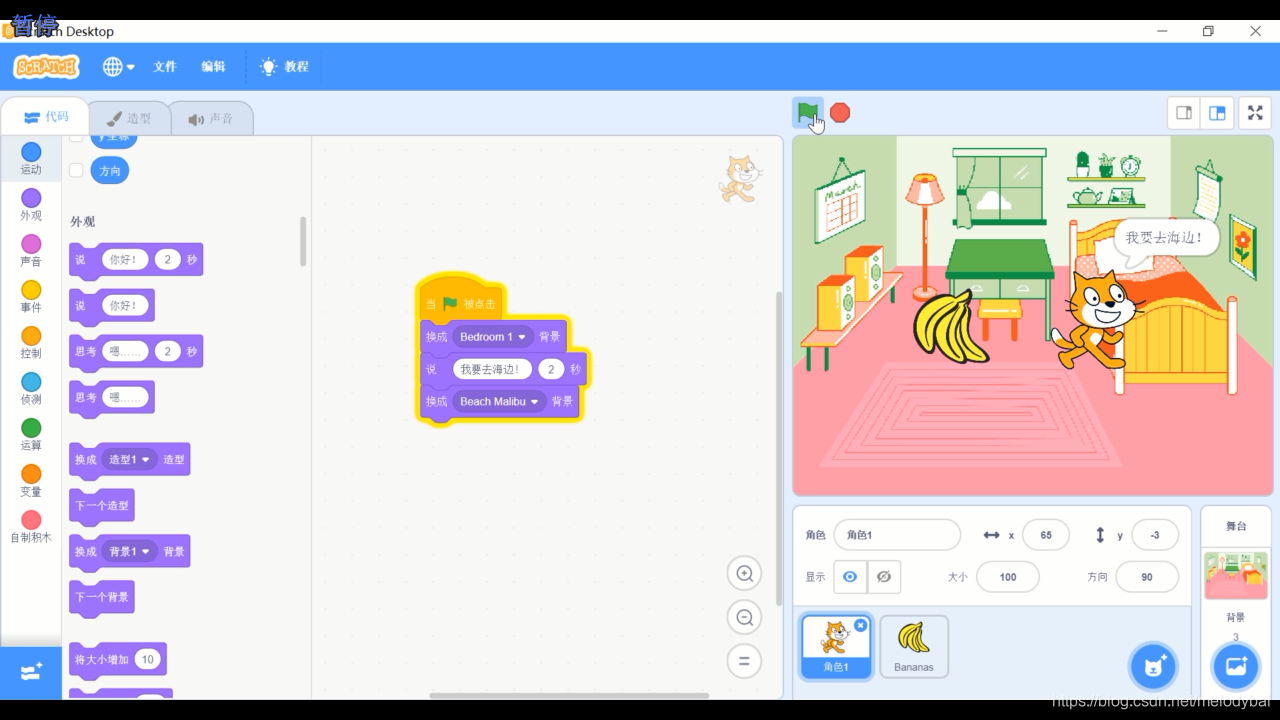Open the choose a sprite button

tap(1153, 666)
